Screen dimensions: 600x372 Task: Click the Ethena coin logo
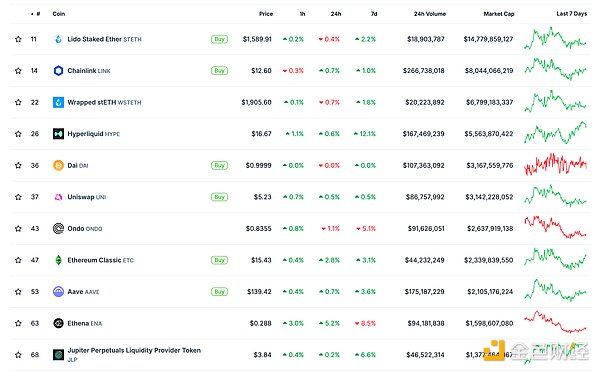(58, 323)
